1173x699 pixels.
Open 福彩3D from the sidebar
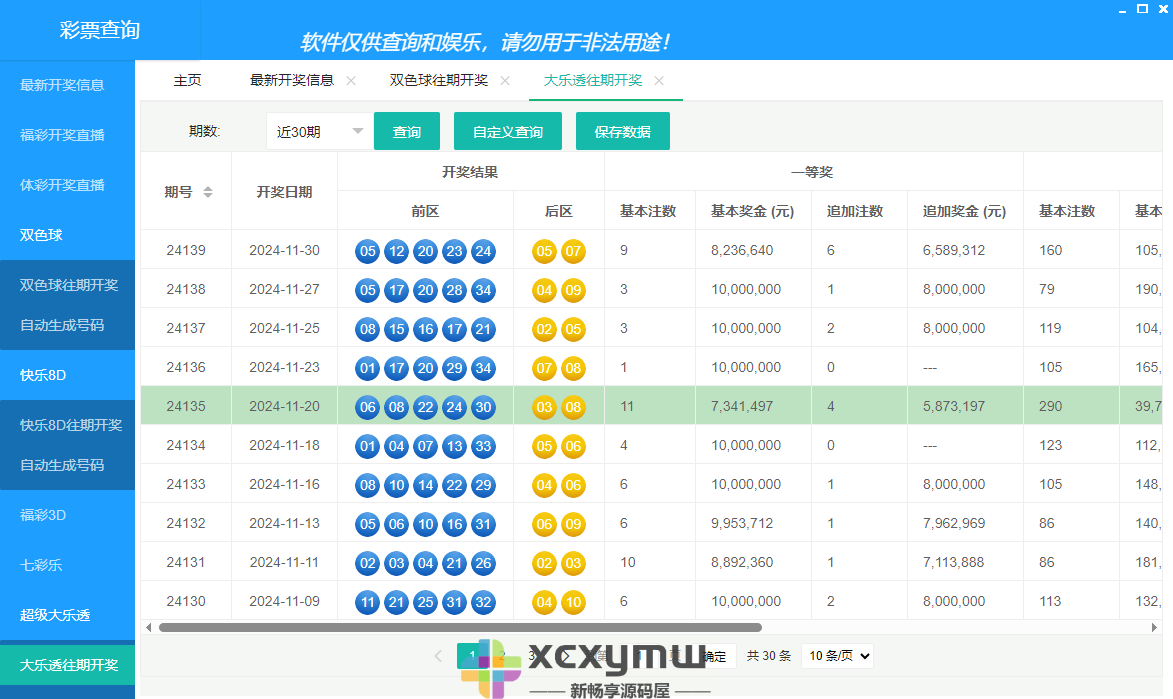point(41,515)
